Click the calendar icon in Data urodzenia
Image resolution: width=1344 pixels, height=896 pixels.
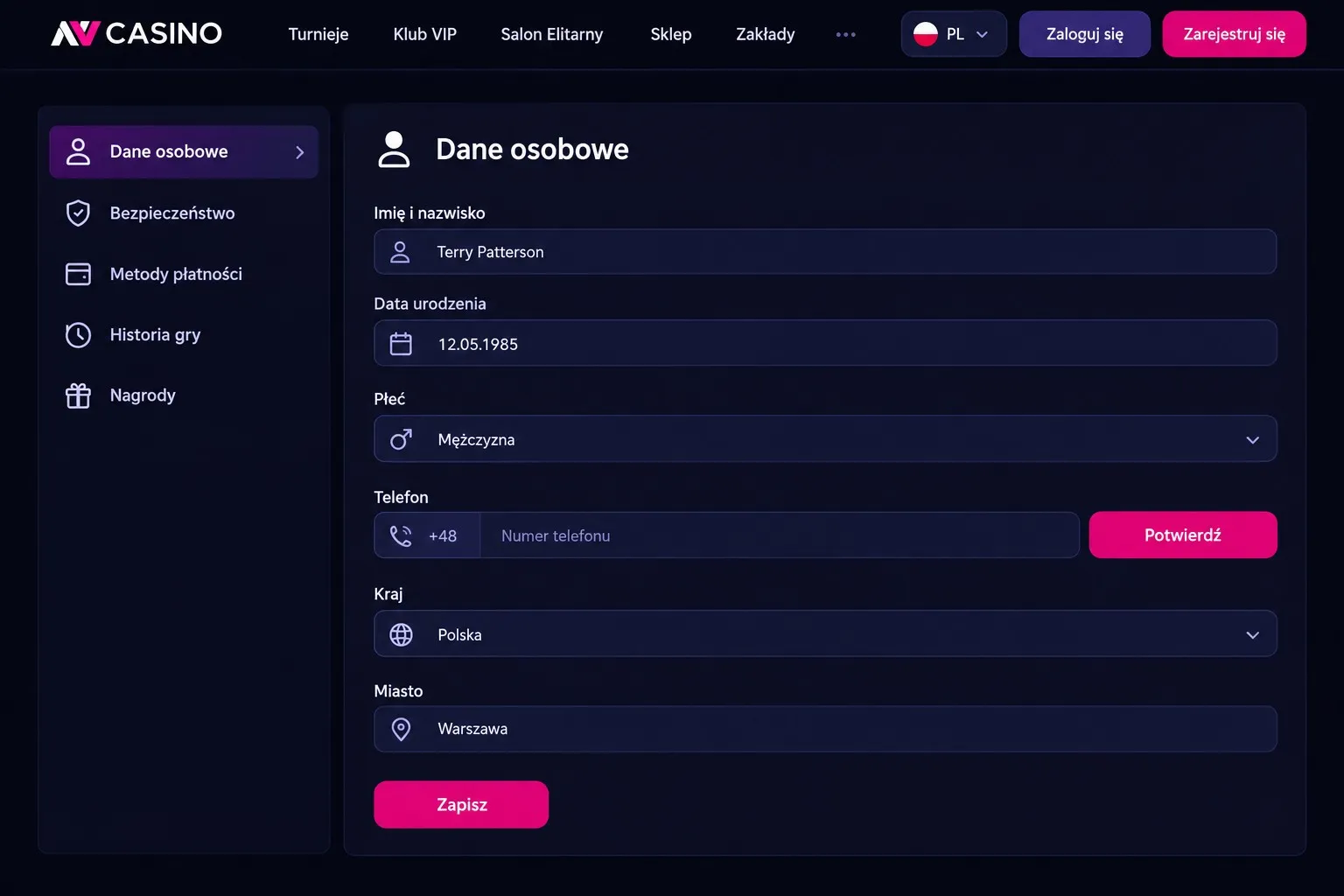coord(401,344)
